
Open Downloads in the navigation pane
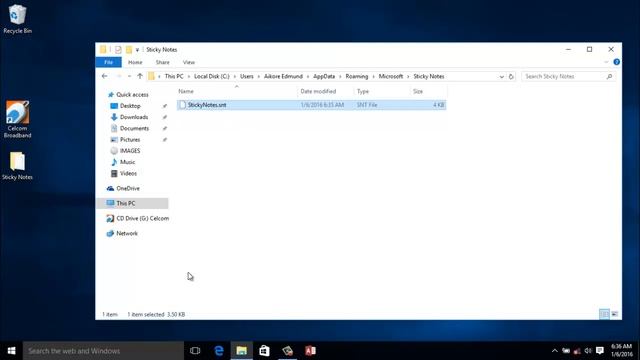coord(134,117)
